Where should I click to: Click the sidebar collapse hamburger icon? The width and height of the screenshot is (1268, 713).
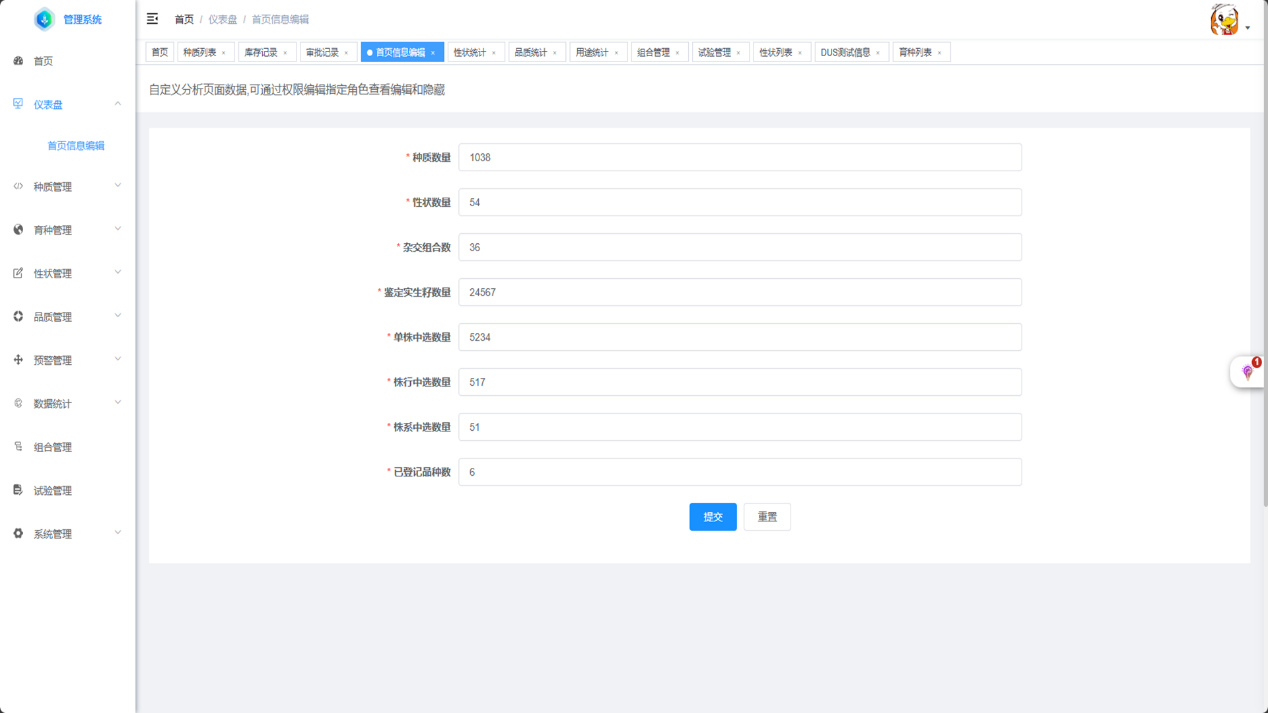(x=152, y=19)
